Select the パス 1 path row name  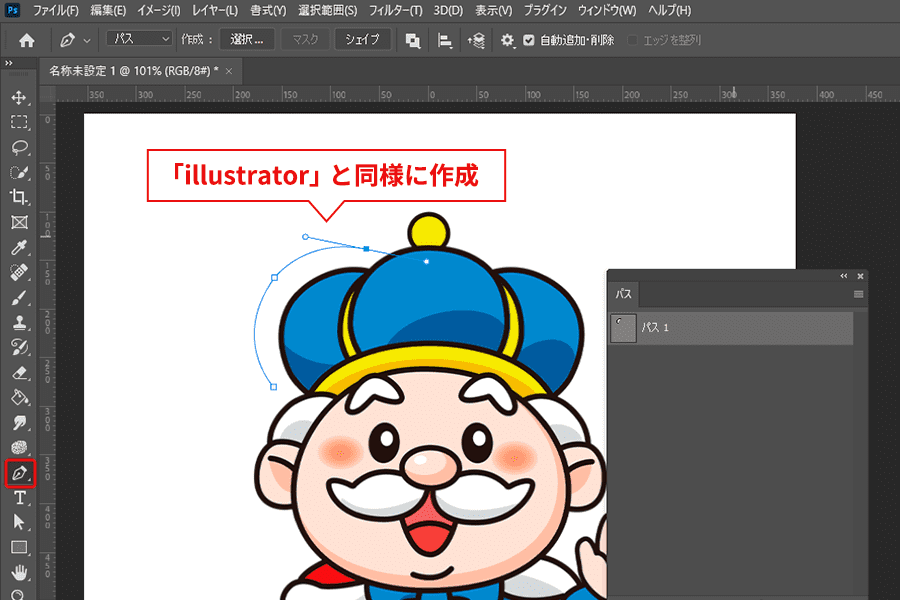pos(655,327)
